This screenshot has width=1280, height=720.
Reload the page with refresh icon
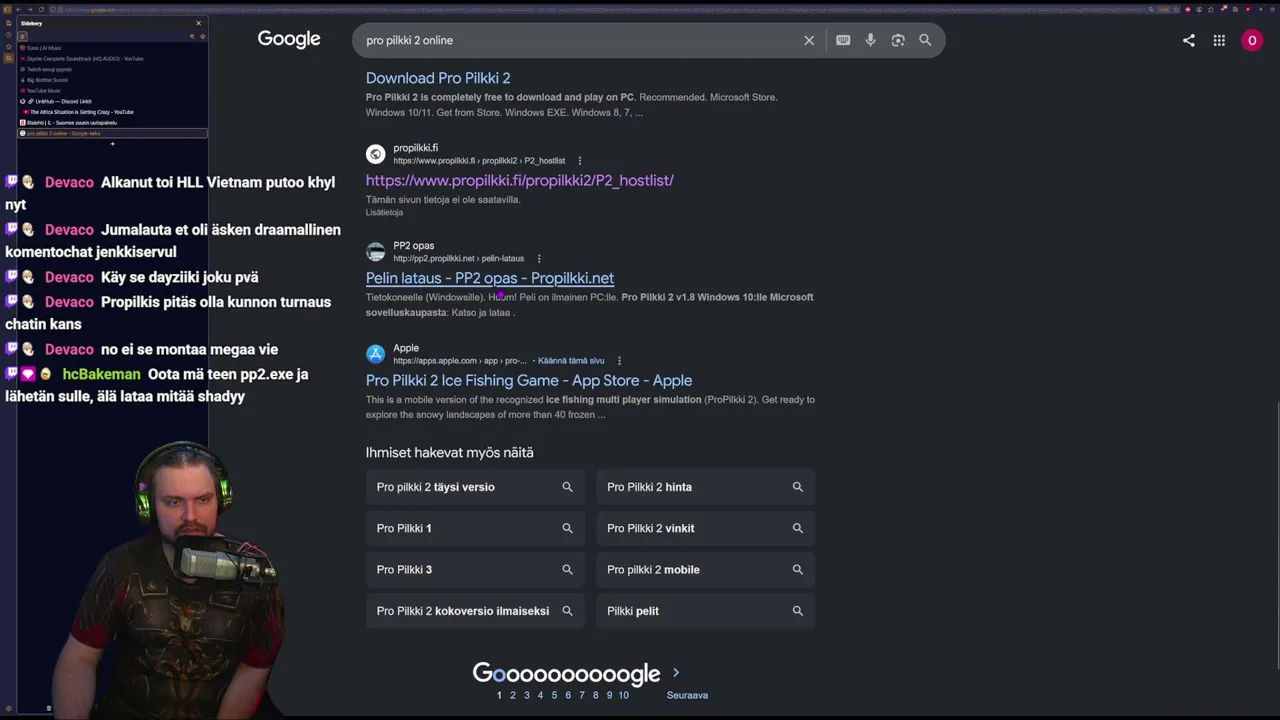41,10
